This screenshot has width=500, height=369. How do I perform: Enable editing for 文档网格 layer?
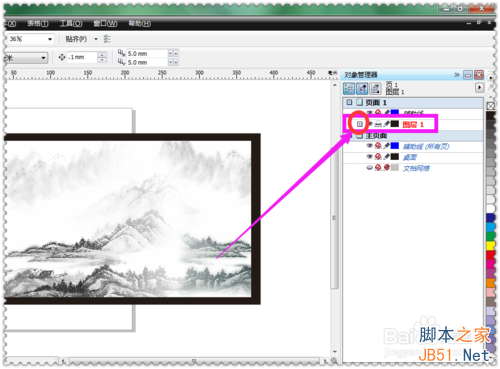pyautogui.click(x=387, y=168)
